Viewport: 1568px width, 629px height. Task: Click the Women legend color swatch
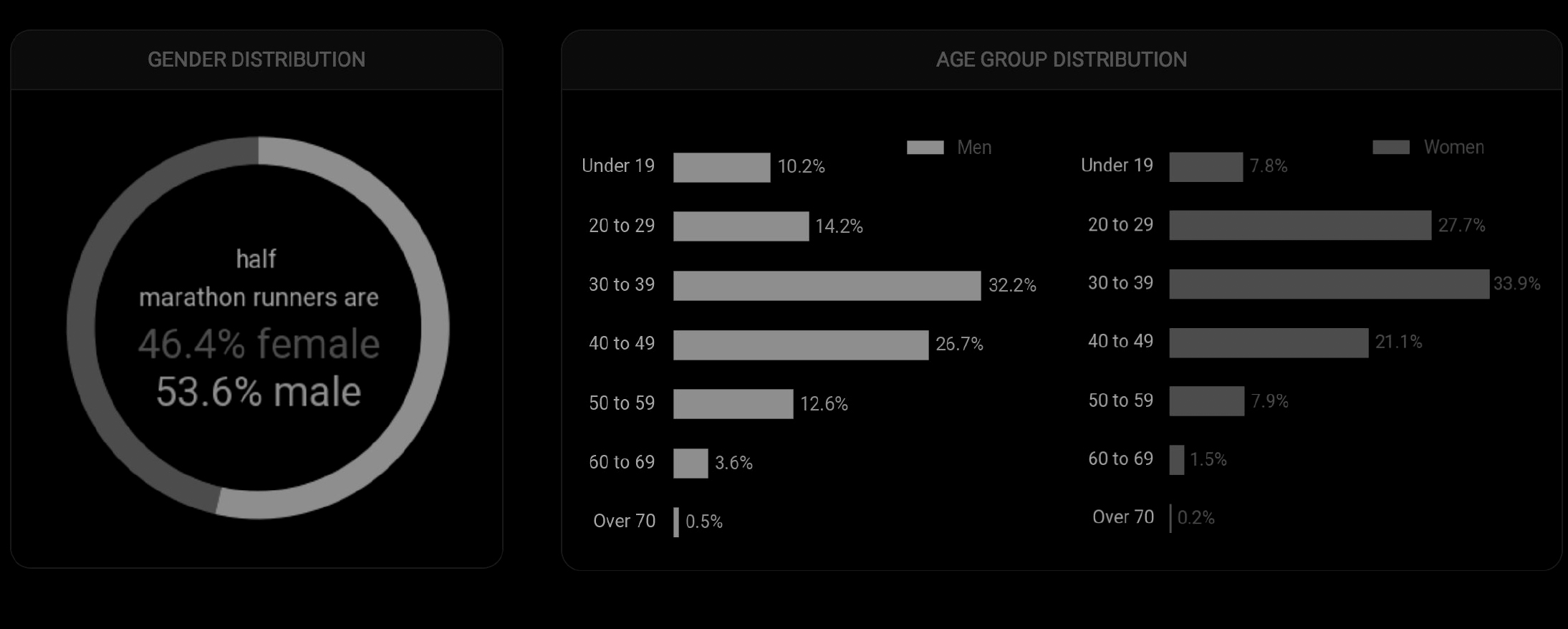click(x=1390, y=148)
